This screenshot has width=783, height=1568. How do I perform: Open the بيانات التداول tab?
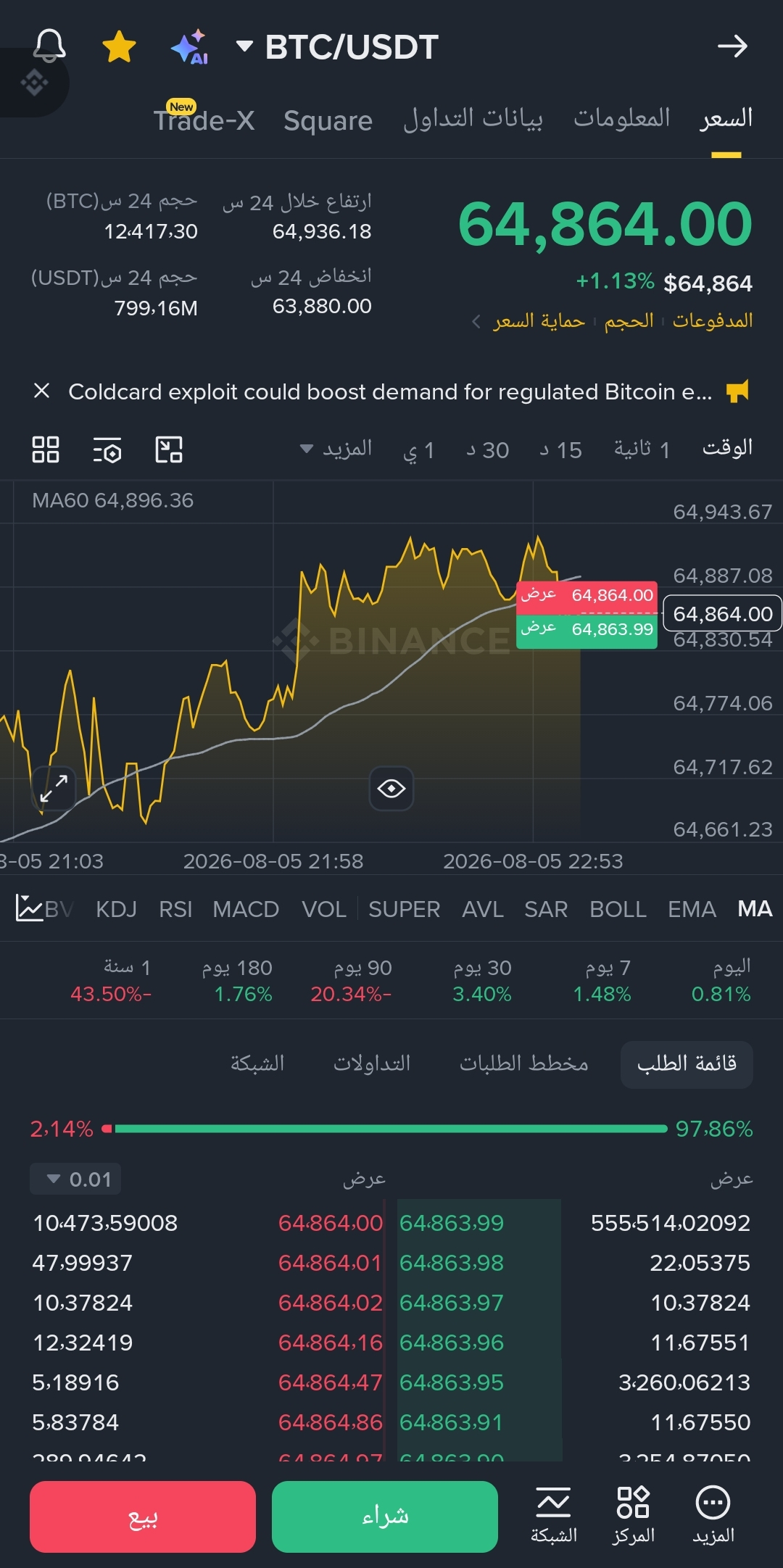[x=473, y=119]
